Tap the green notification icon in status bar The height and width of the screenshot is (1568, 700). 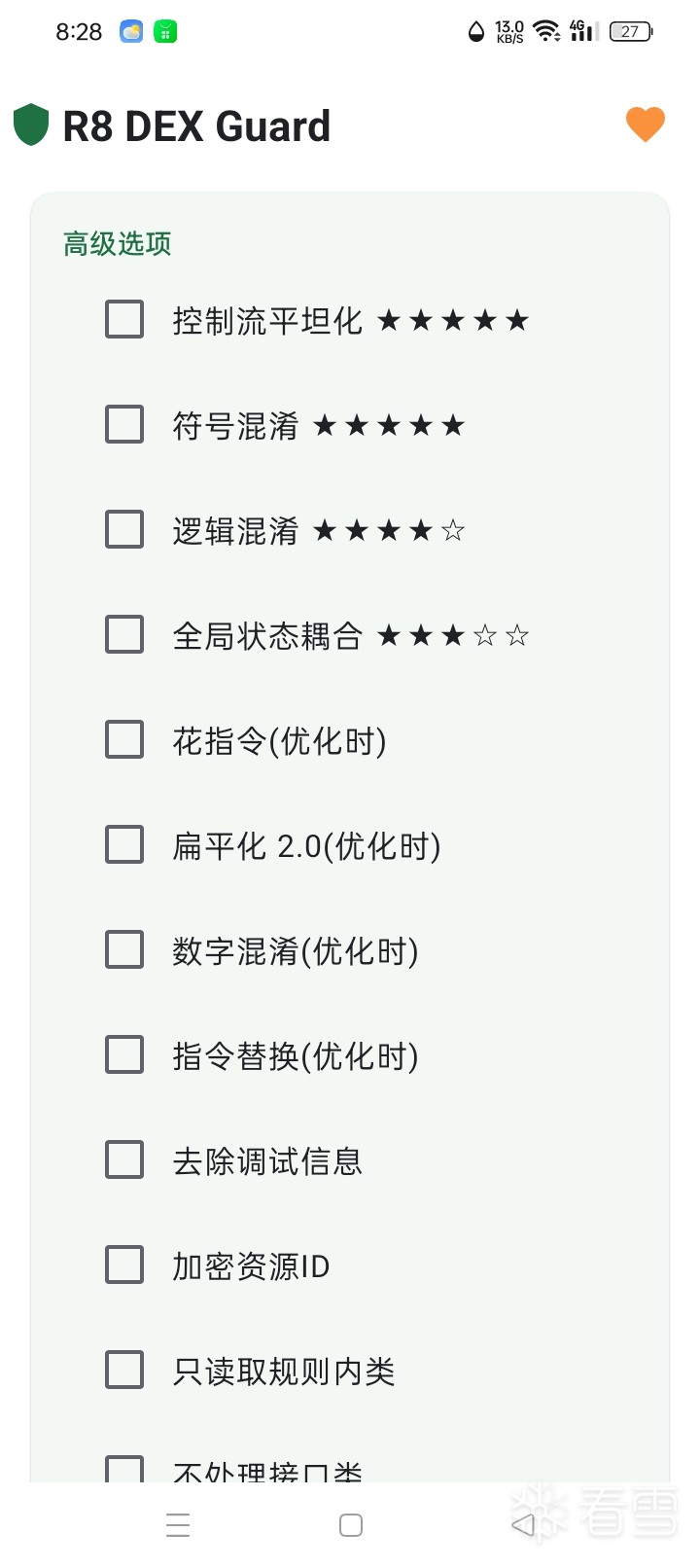165,32
